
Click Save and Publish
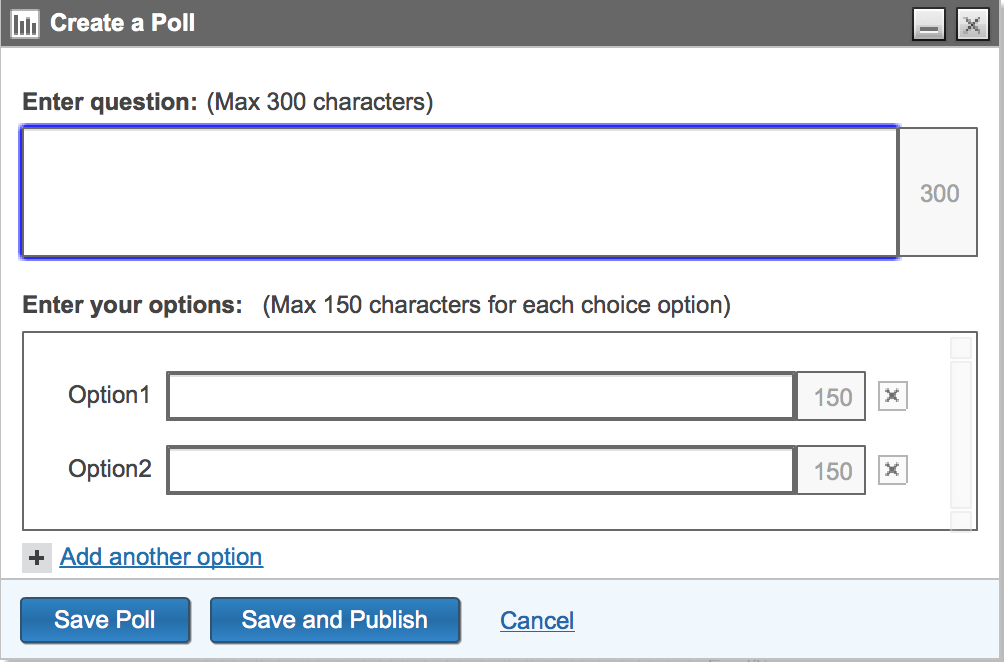334,620
